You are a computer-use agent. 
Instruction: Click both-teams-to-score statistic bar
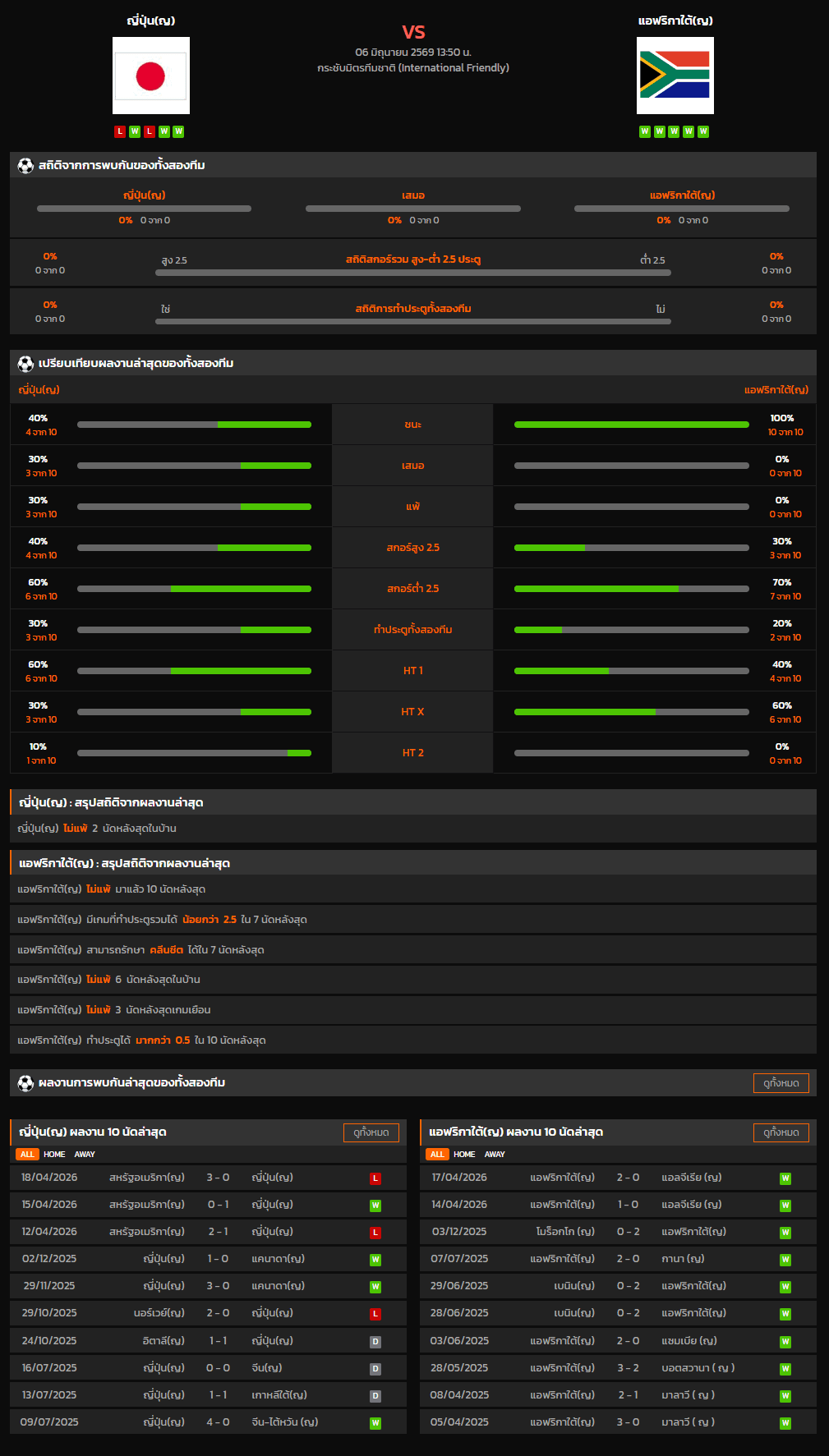coord(413,321)
